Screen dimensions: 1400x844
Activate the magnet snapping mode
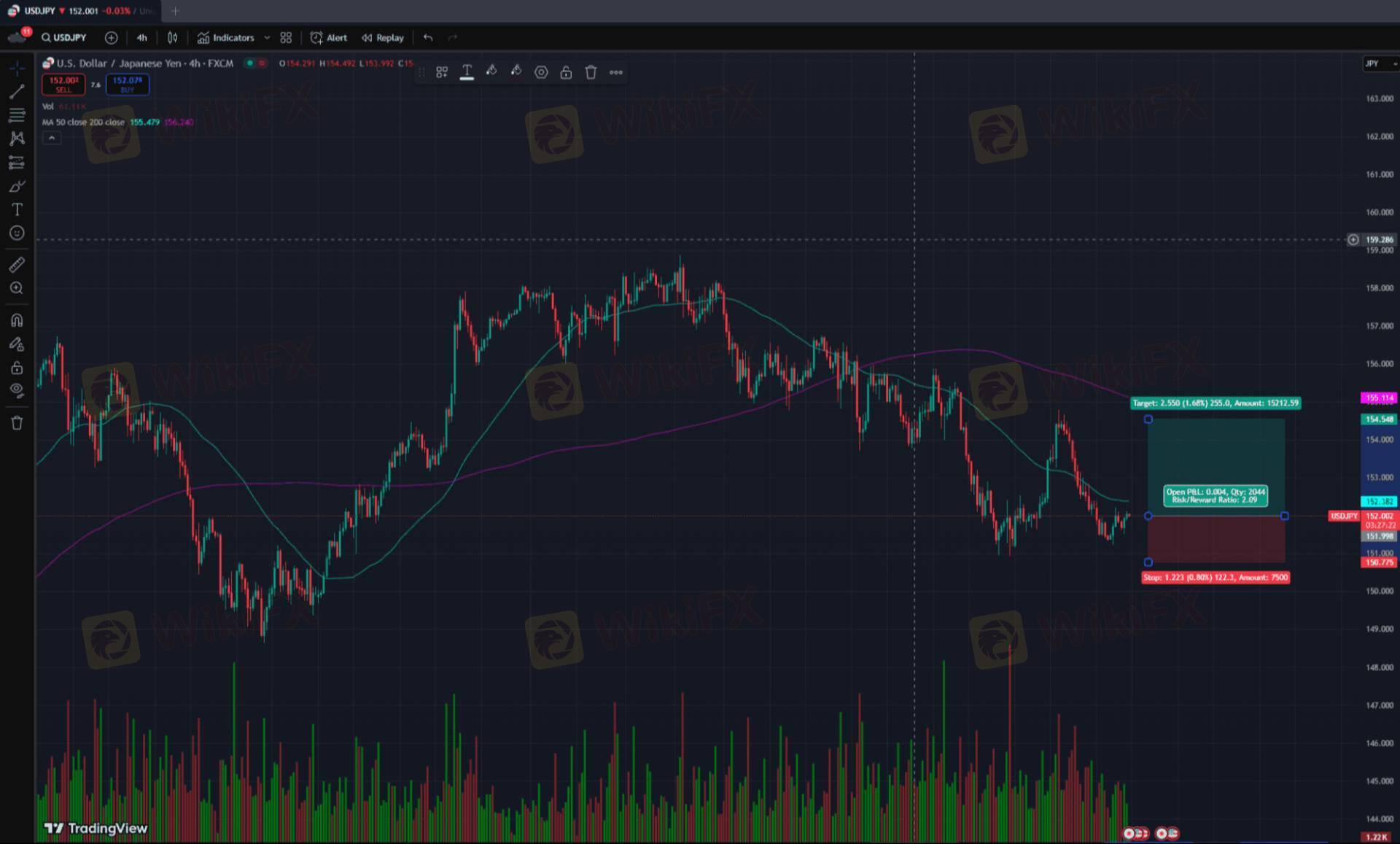coord(17,320)
